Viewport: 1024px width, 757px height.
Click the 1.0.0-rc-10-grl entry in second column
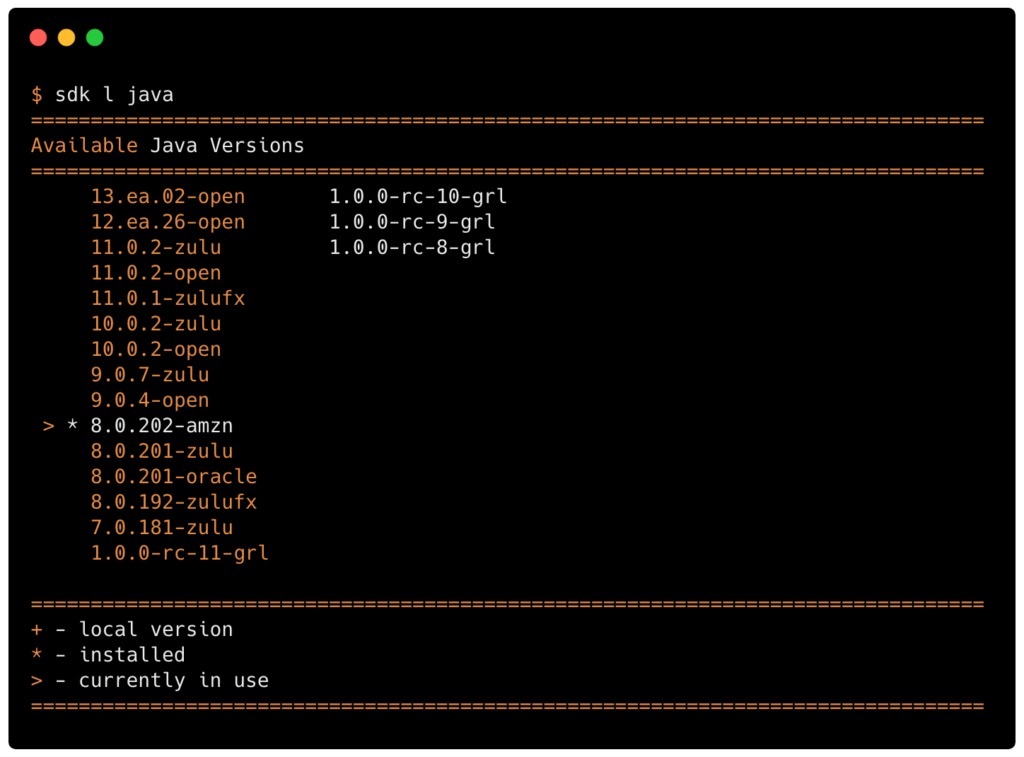pos(417,196)
